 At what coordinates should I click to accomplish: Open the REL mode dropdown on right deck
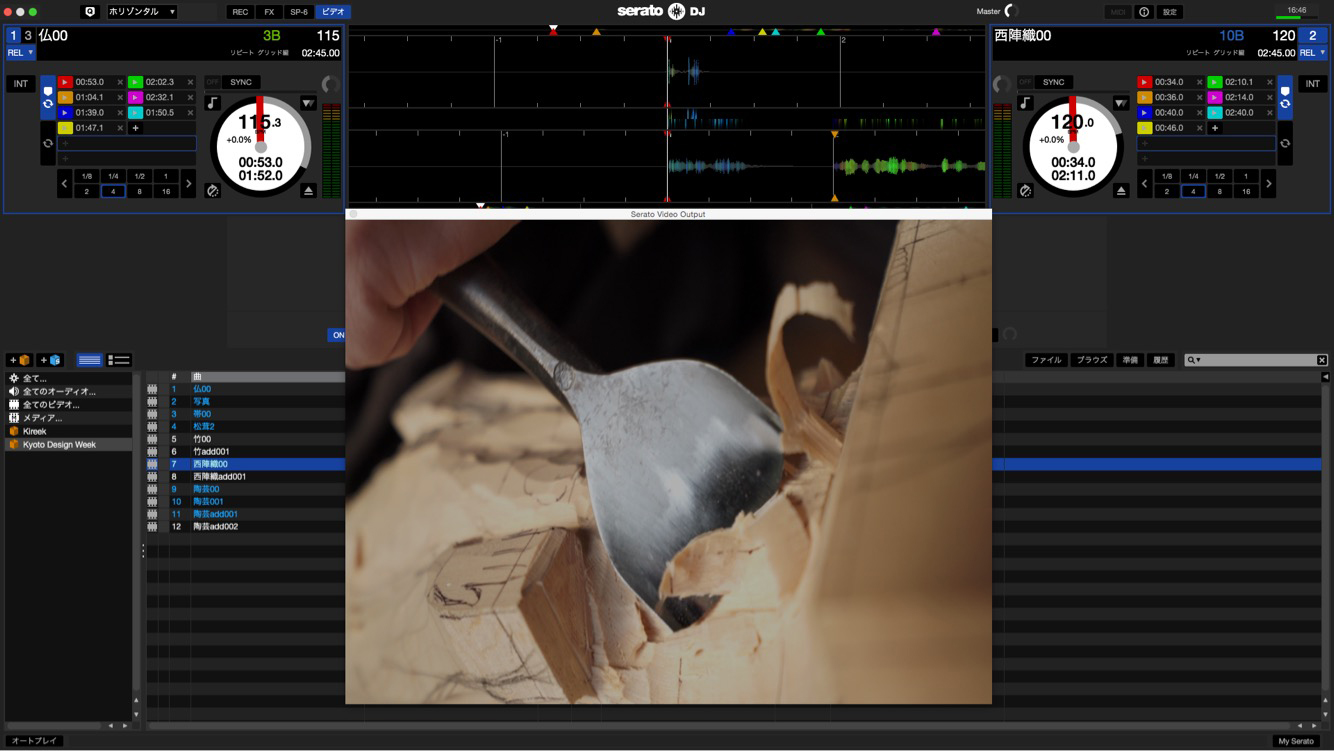click(x=1312, y=53)
